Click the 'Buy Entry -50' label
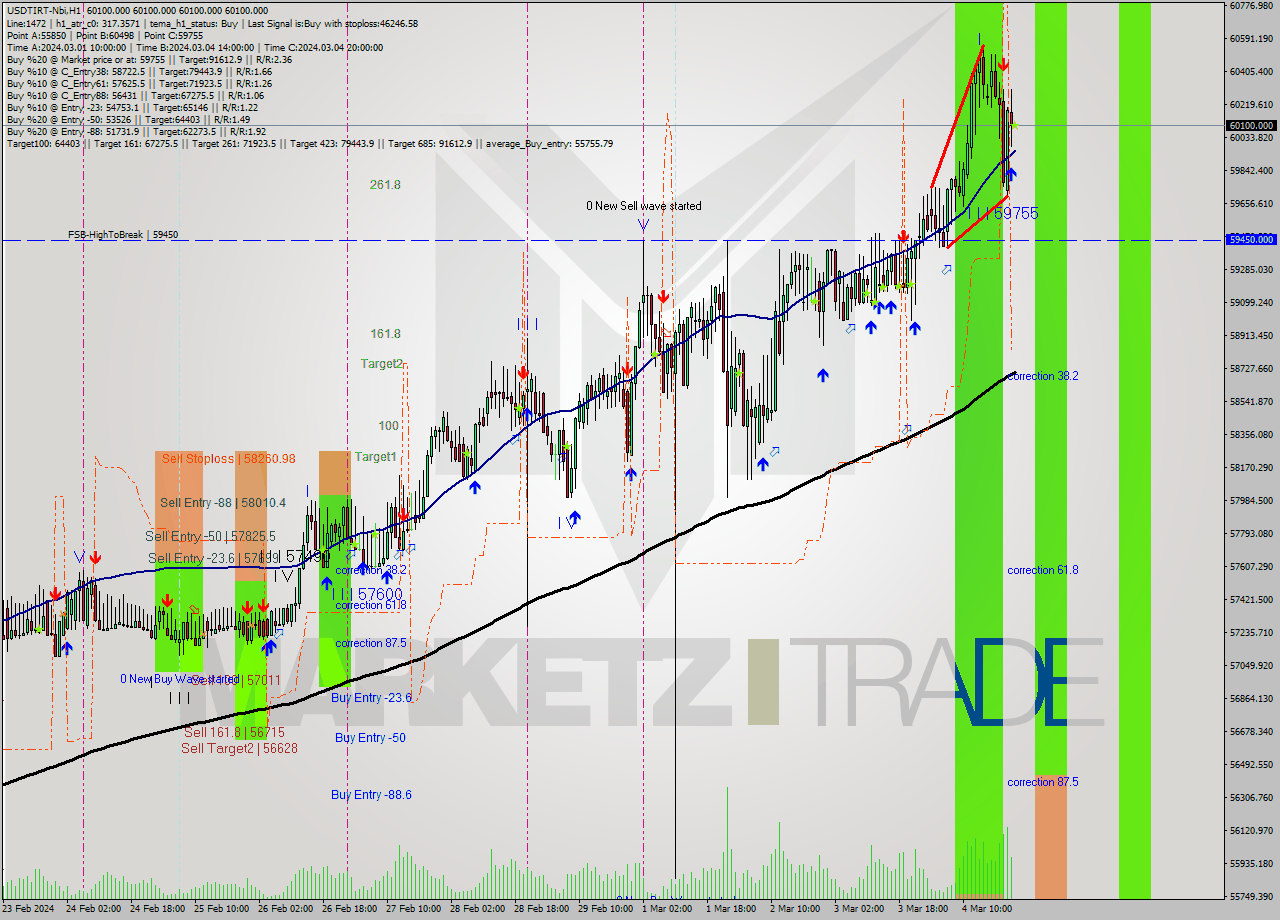Image resolution: width=1280 pixels, height=920 pixels. pos(370,737)
